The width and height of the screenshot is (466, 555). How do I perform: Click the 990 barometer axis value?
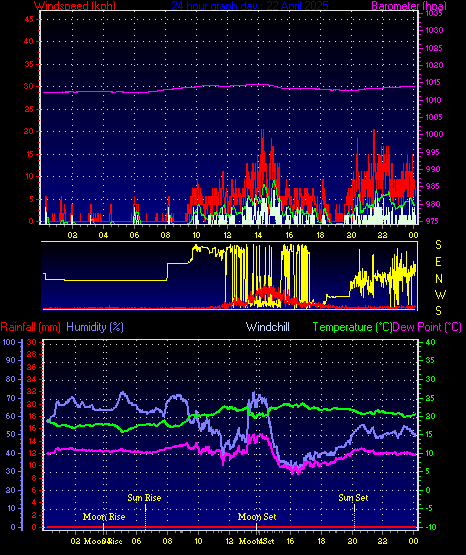[434, 169]
